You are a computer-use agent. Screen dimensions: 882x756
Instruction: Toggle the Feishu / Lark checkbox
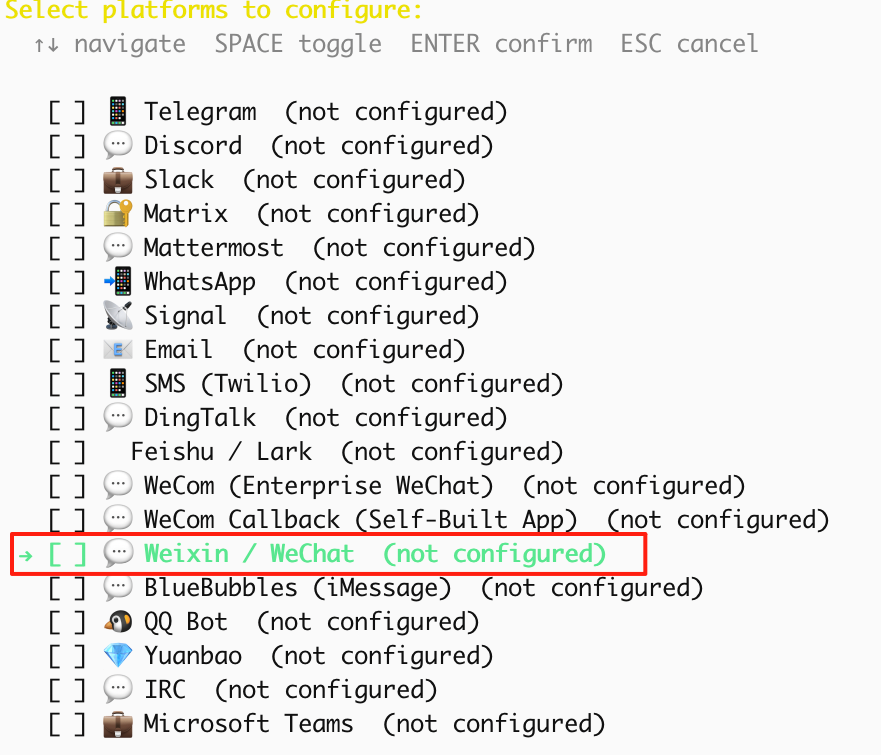[67, 452]
